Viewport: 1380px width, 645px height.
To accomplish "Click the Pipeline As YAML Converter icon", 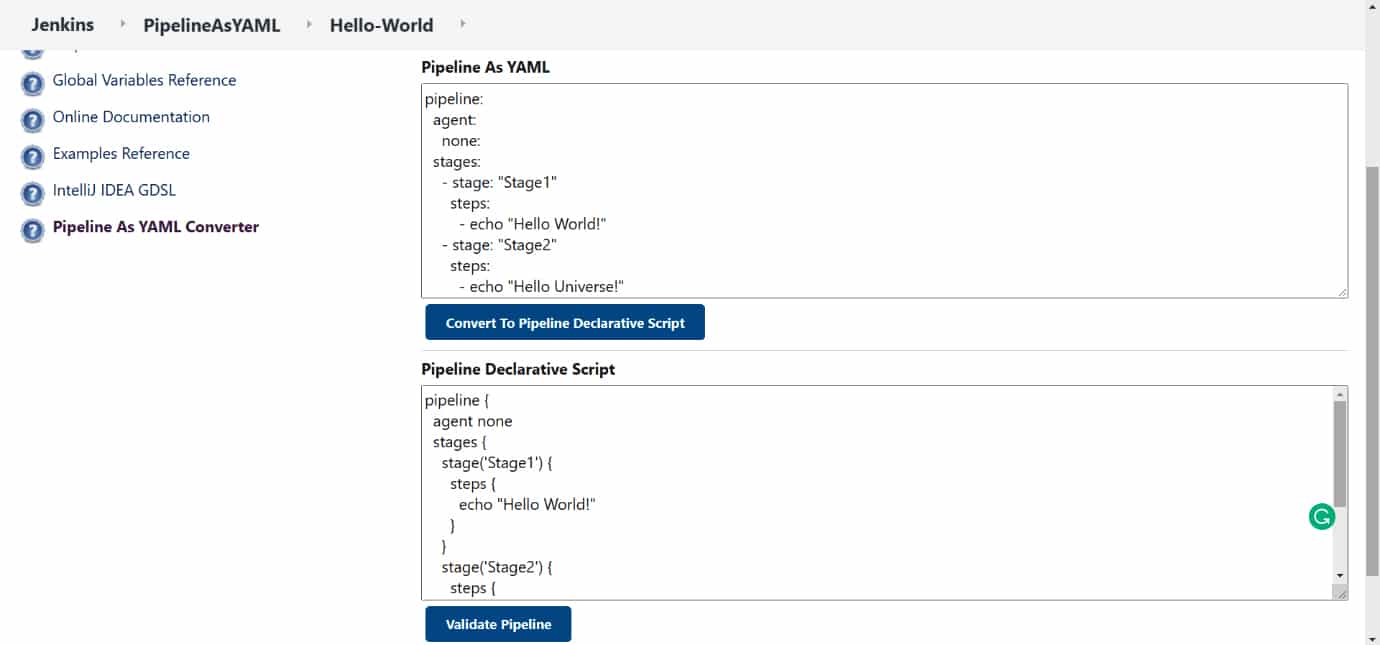I will click(33, 231).
